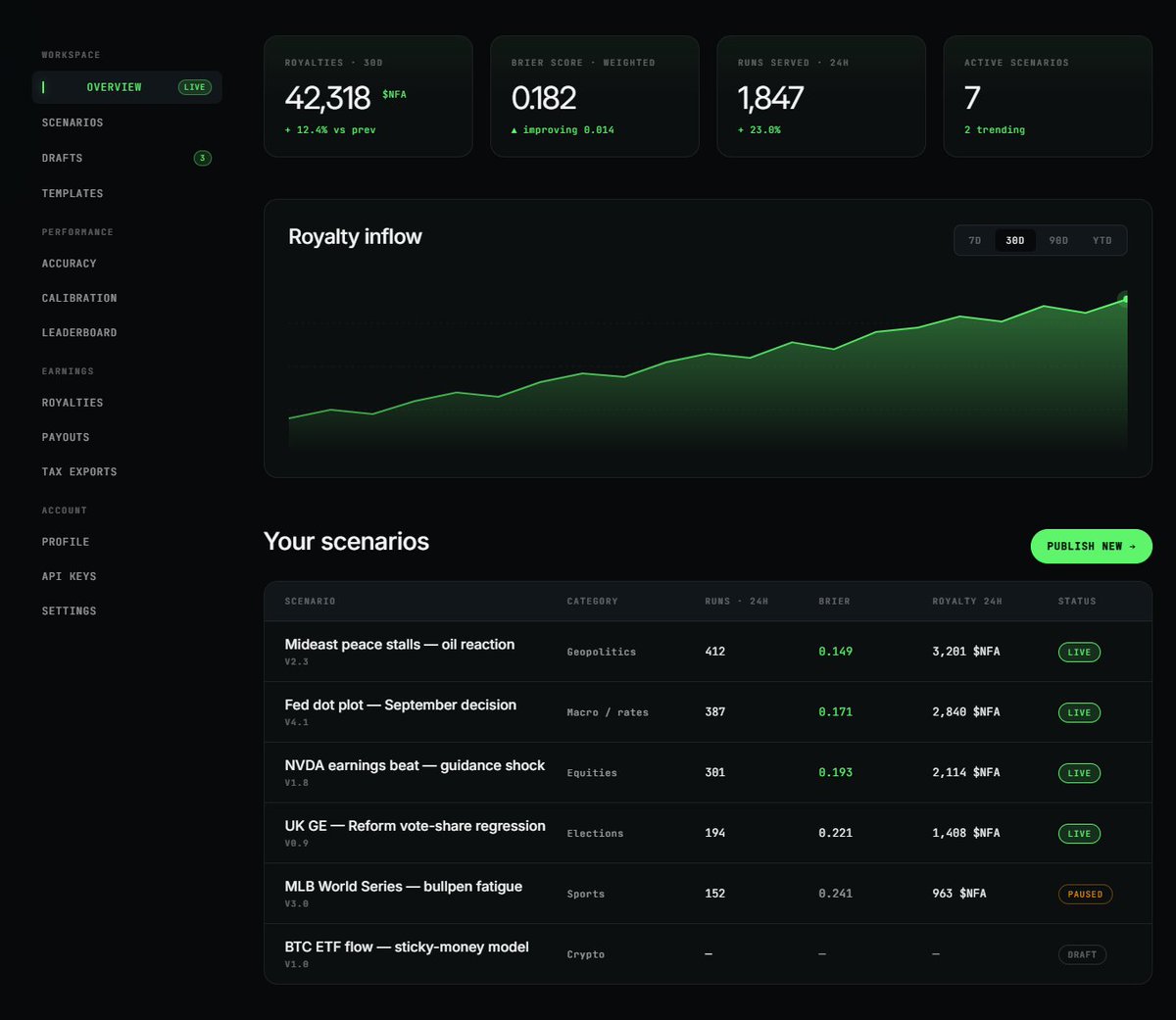The height and width of the screenshot is (1020, 1176).
Task: Click the Drafts count badge showing 3
Action: (x=203, y=158)
